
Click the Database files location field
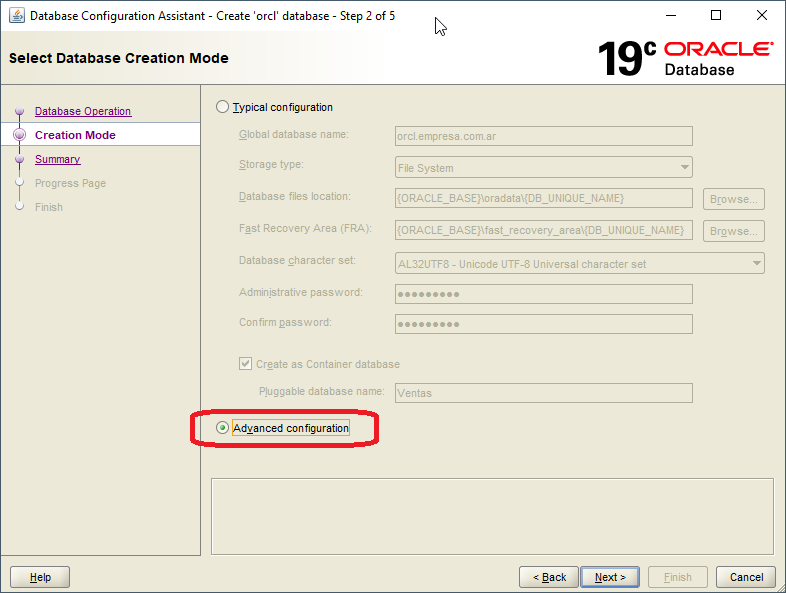pyautogui.click(x=544, y=198)
